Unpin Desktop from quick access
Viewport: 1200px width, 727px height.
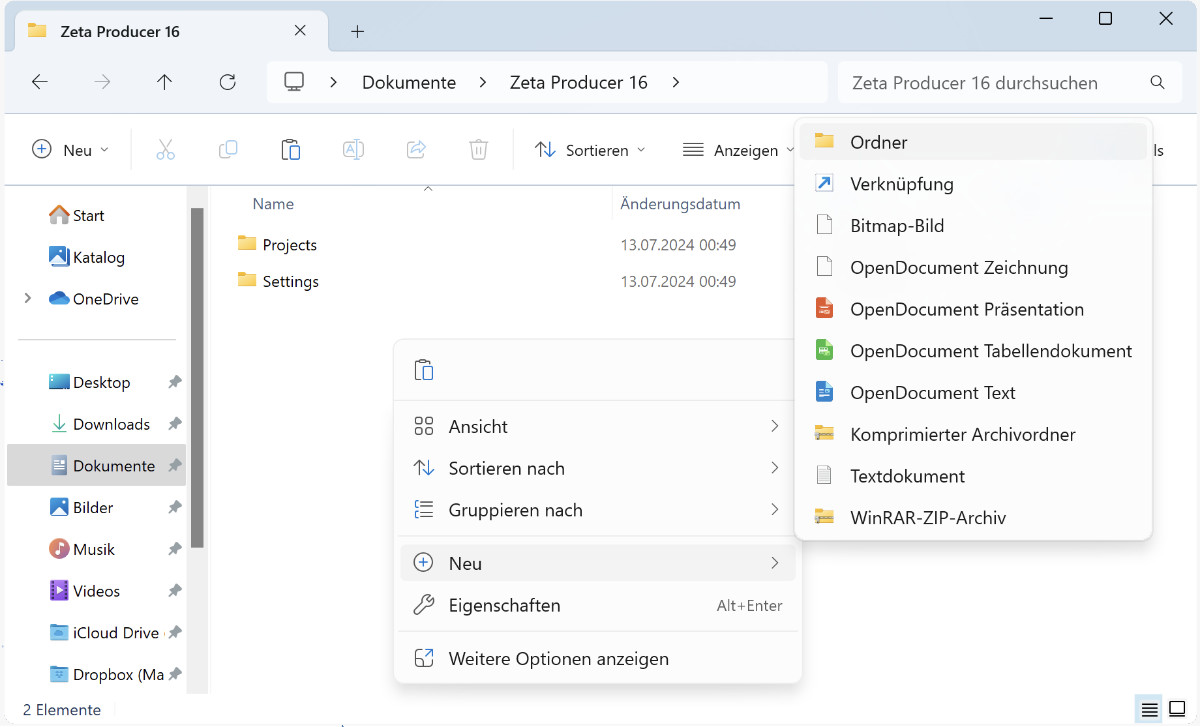click(x=175, y=382)
